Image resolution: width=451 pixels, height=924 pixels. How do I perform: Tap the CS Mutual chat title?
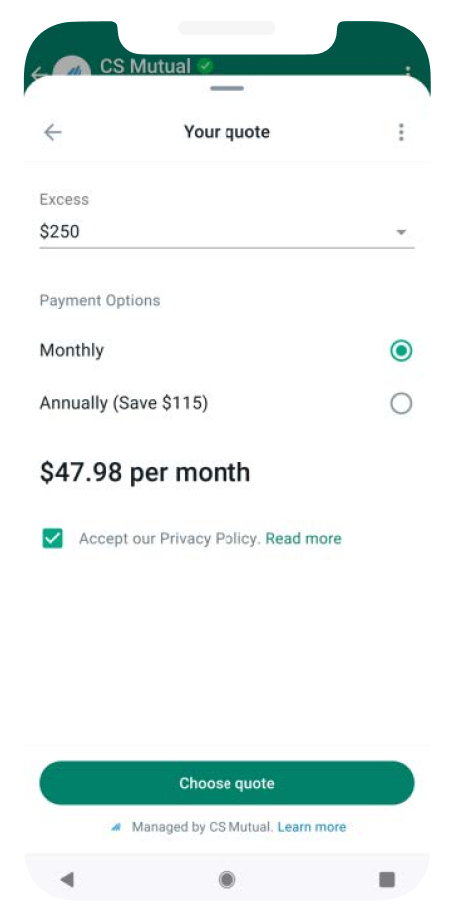(145, 66)
